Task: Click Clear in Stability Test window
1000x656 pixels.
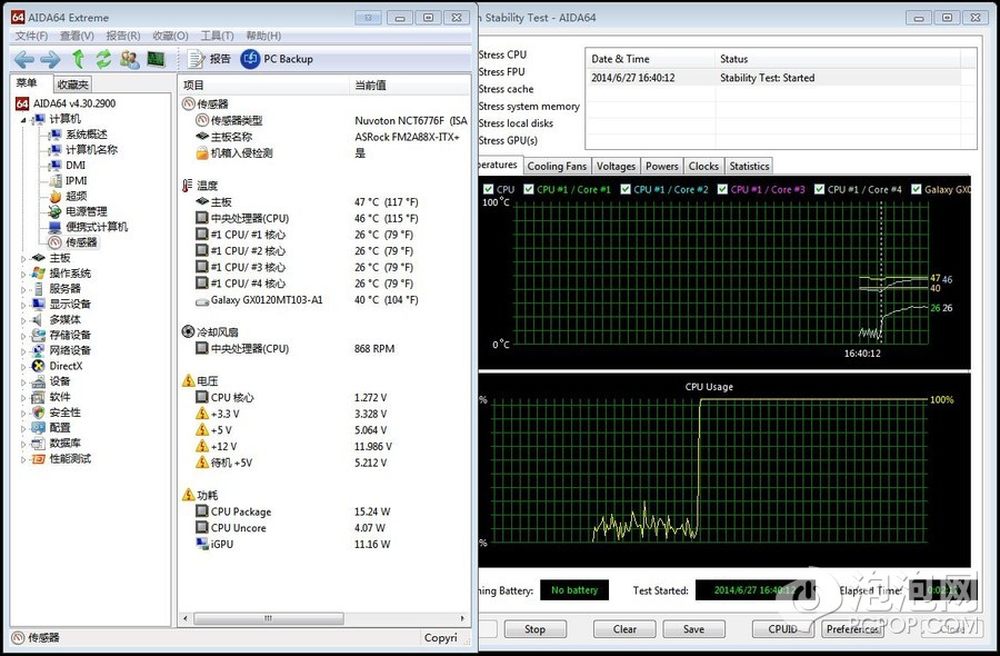Action: pyautogui.click(x=624, y=629)
